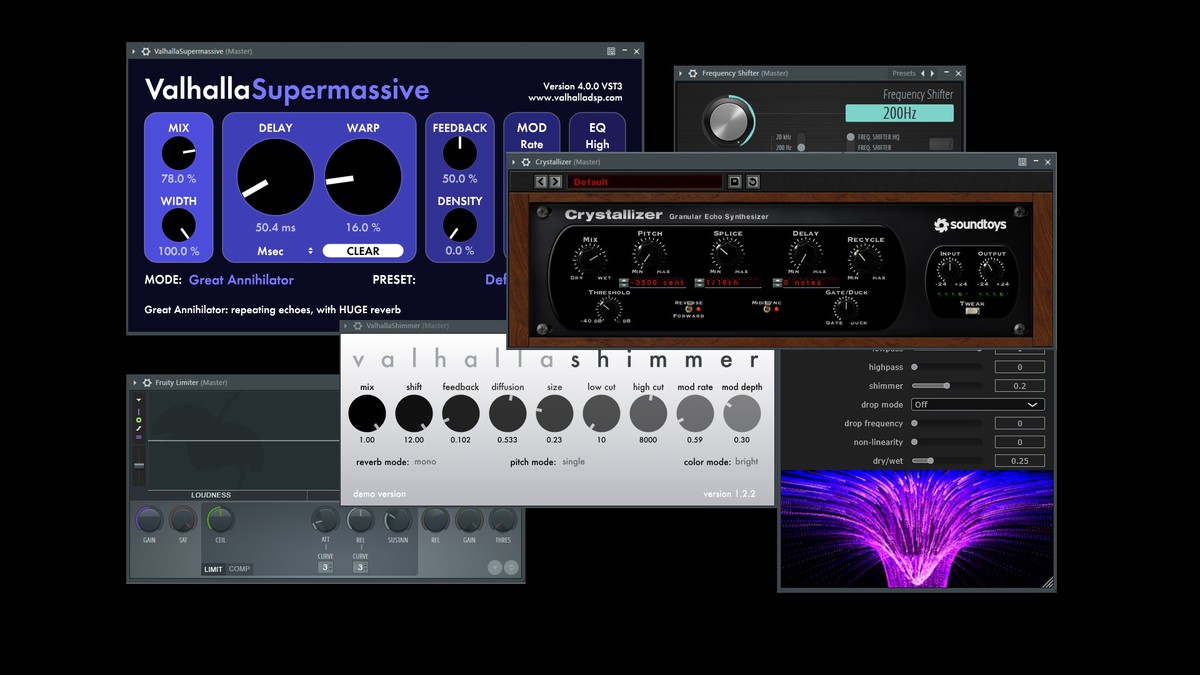Select the LIMIT tab in Fruity Limiter
The image size is (1200, 675).
214,569
